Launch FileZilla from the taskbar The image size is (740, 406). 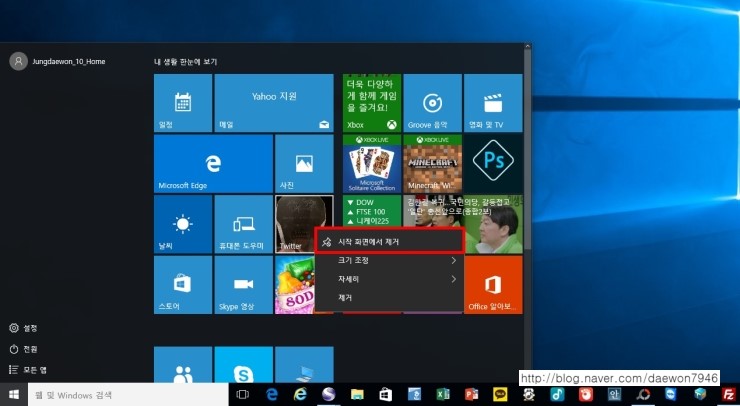point(728,395)
